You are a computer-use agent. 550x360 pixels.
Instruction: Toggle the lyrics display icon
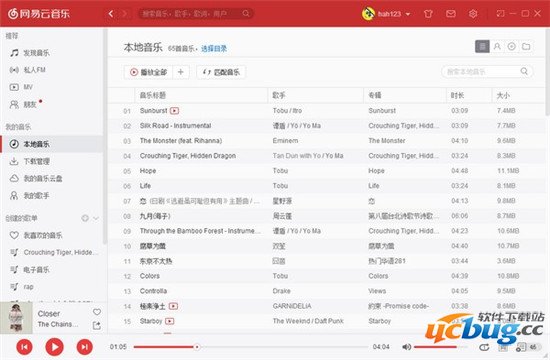(503, 347)
